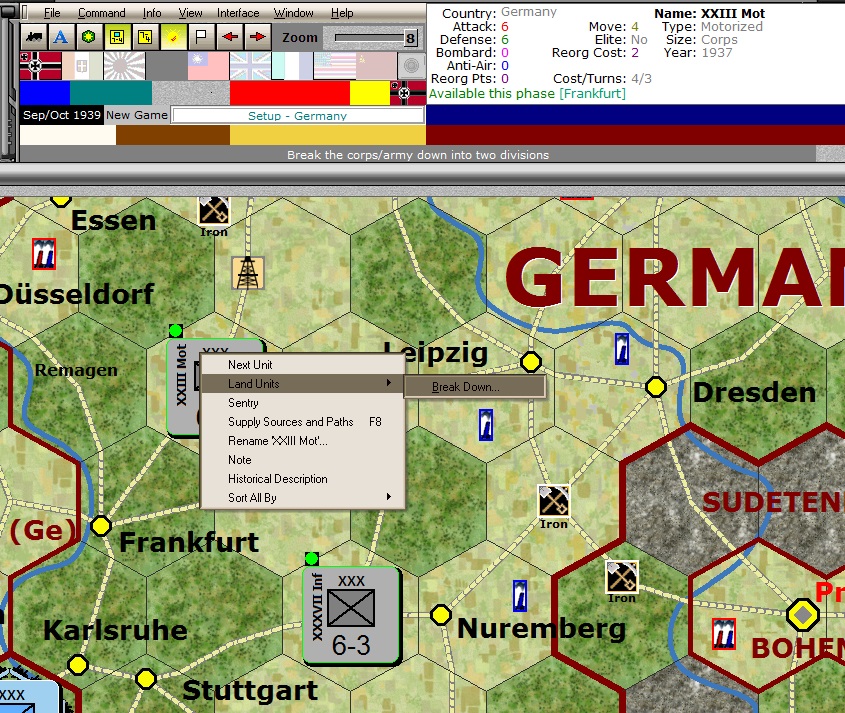Click the brown bar segment
This screenshot has width=845, height=713.
[173, 135]
